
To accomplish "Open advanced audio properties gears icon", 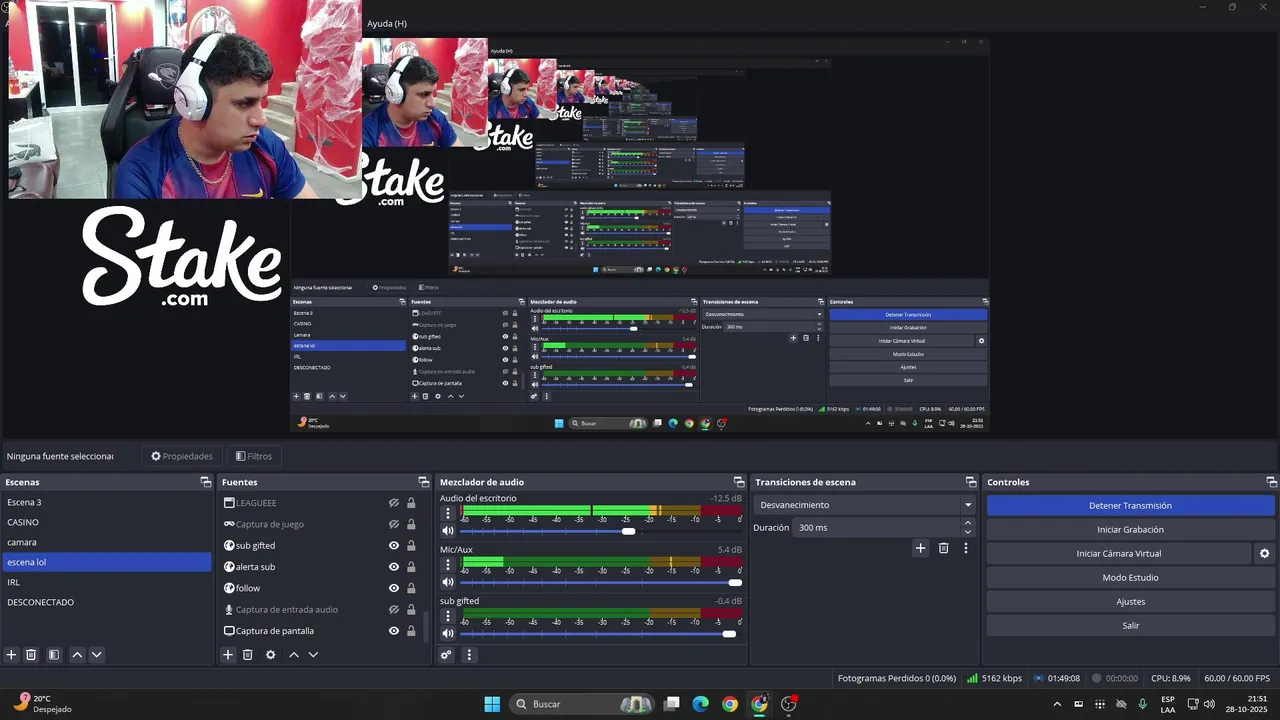I will click(446, 655).
